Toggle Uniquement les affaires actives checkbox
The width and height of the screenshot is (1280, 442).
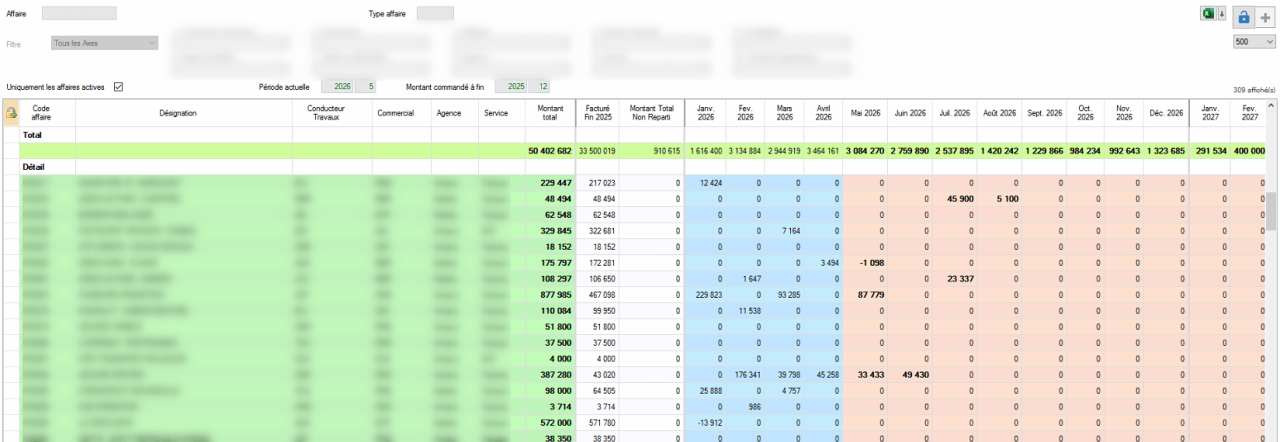coord(118,87)
